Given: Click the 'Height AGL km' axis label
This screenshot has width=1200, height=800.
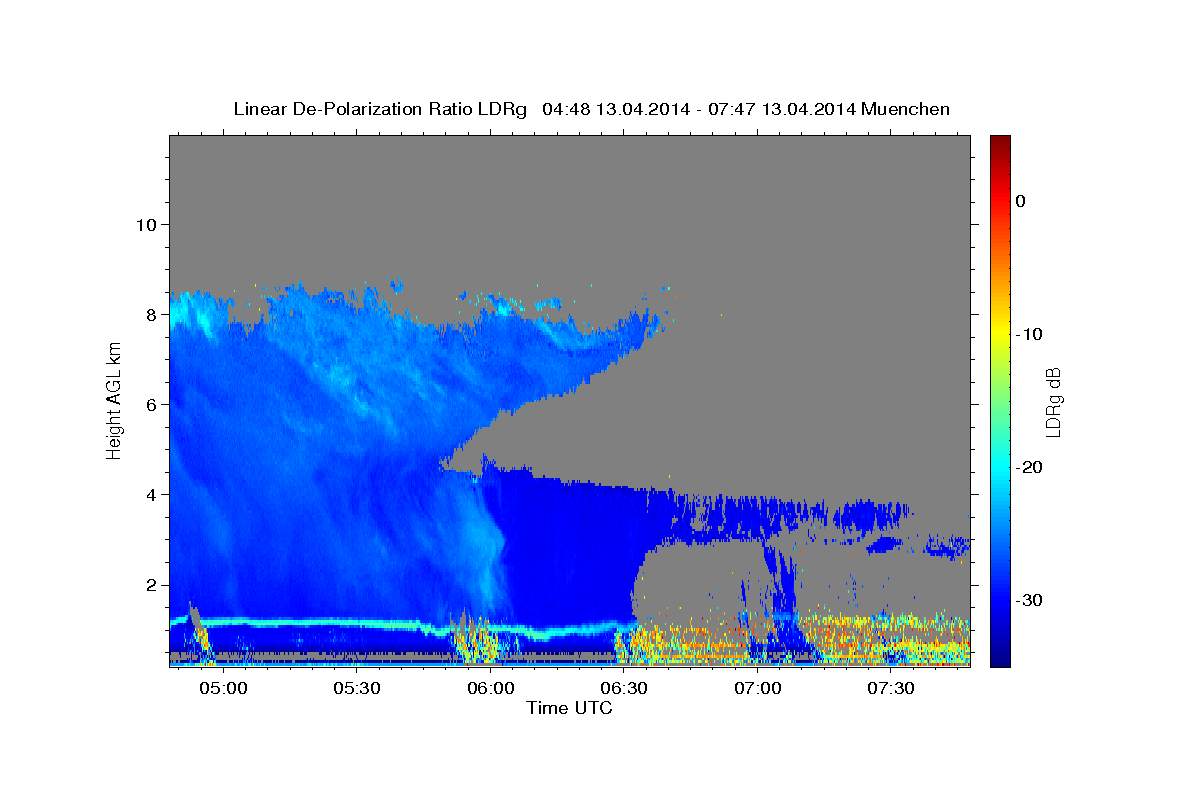Looking at the screenshot, I should click(x=114, y=401).
